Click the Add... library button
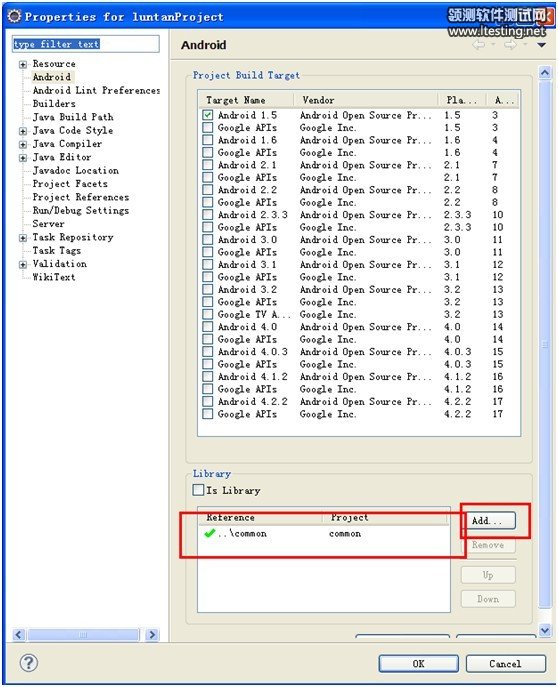Screen dimensions: 558x687 point(488,521)
